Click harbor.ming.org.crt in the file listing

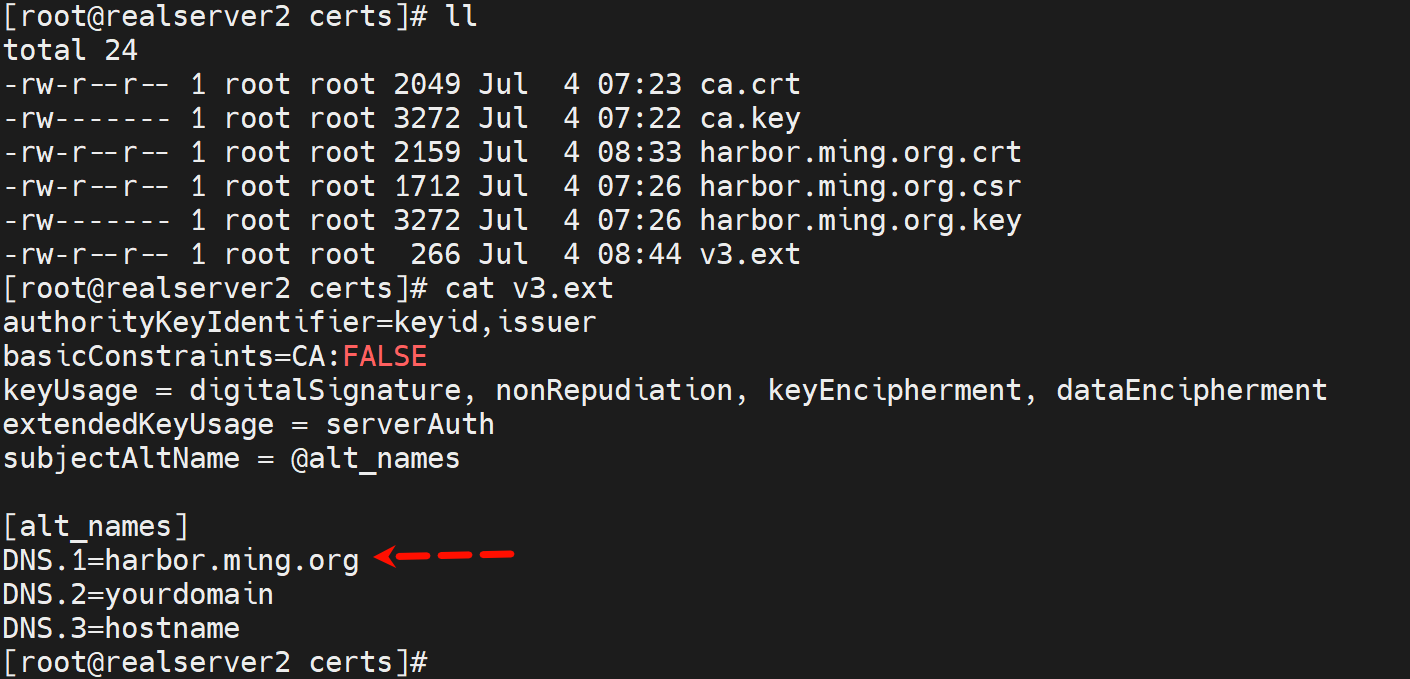coord(860,152)
